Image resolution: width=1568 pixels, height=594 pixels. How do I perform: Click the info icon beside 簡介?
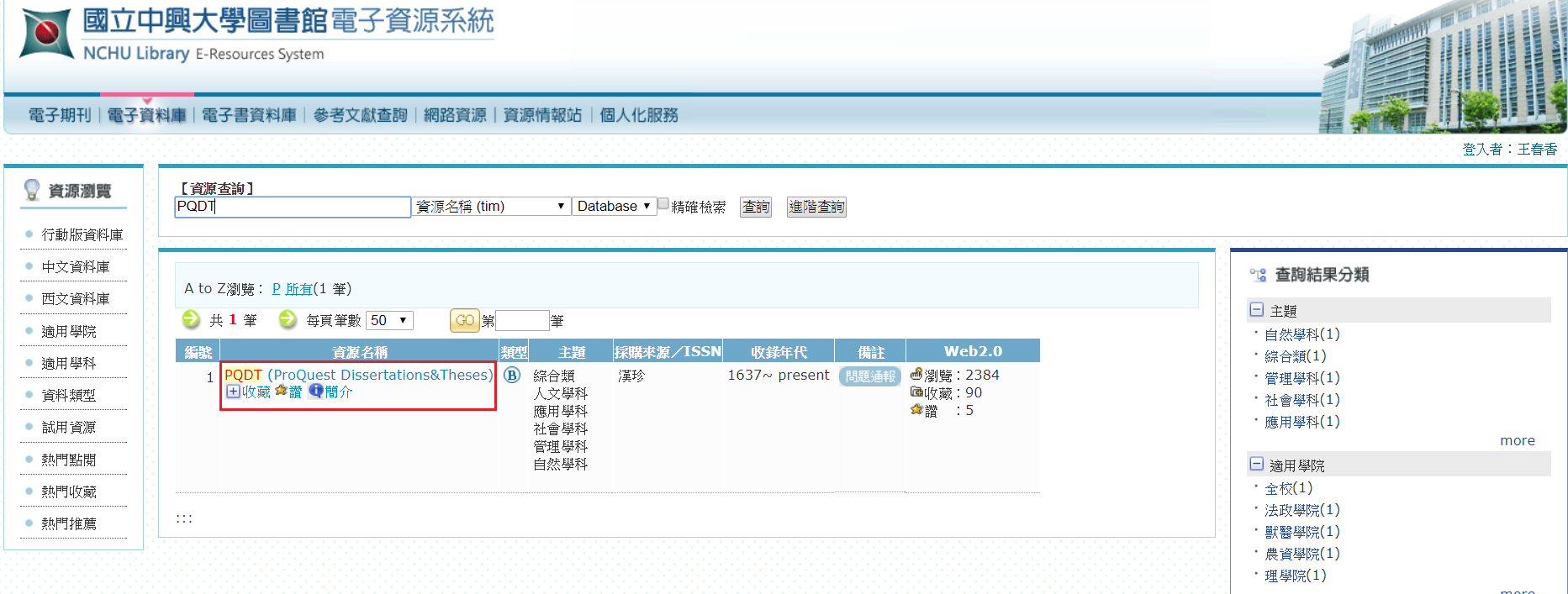tap(315, 391)
